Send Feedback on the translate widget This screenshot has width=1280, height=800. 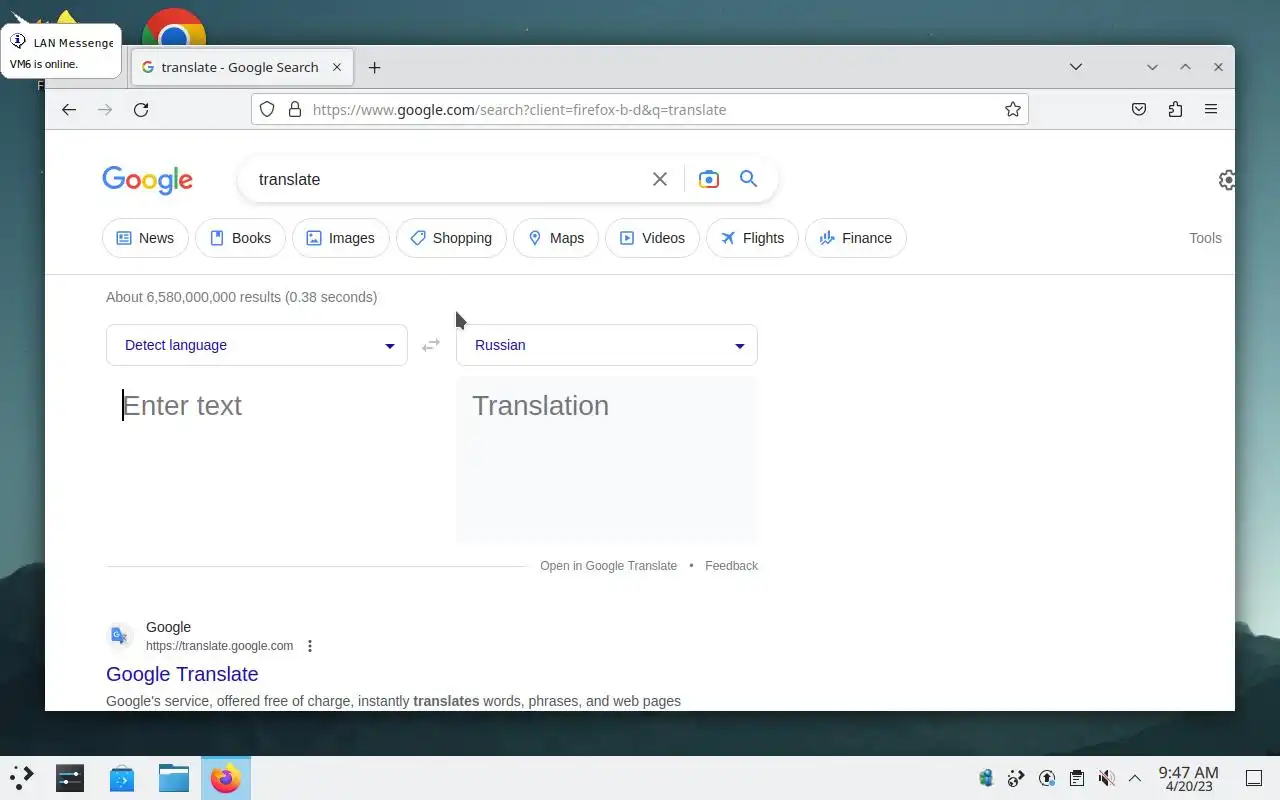point(731,566)
